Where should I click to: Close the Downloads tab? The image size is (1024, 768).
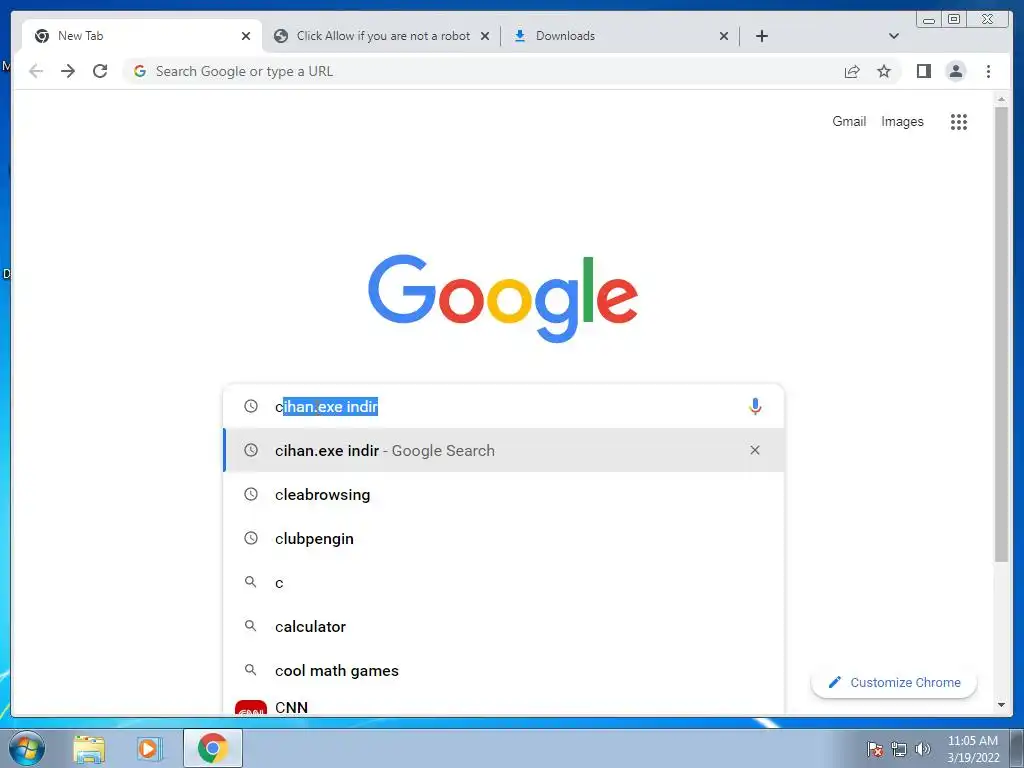(724, 36)
